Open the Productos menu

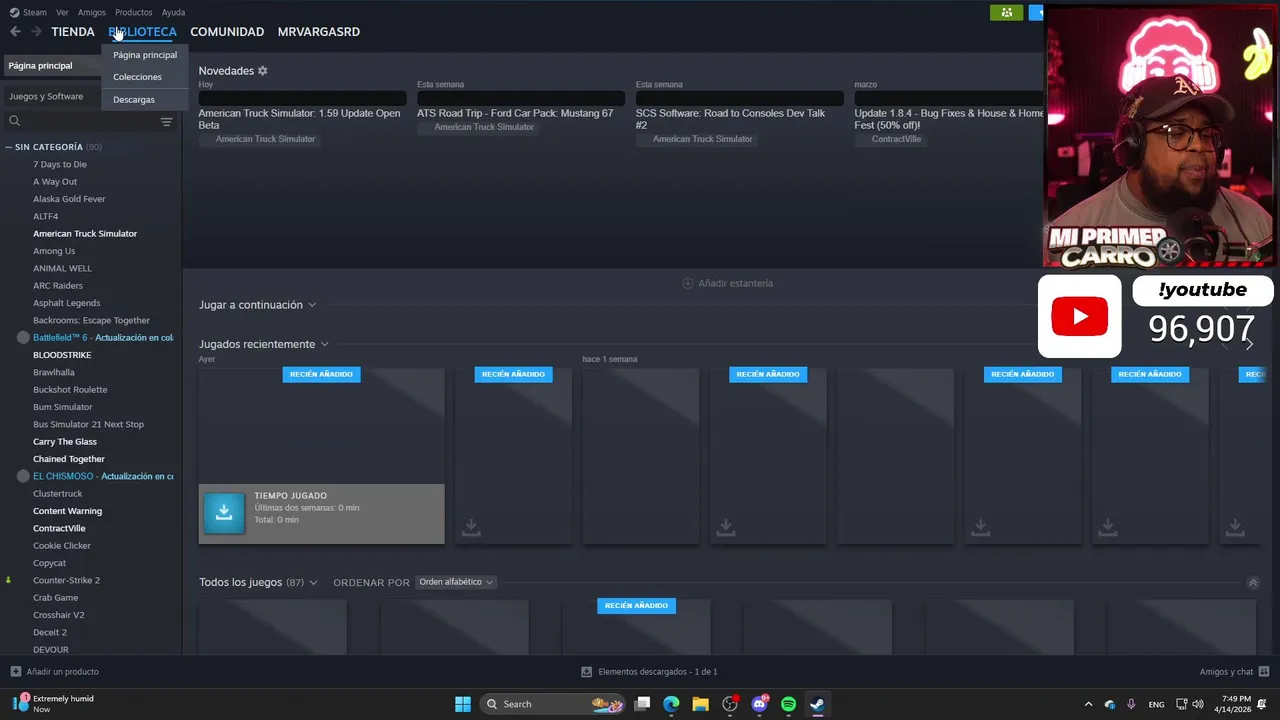134,12
